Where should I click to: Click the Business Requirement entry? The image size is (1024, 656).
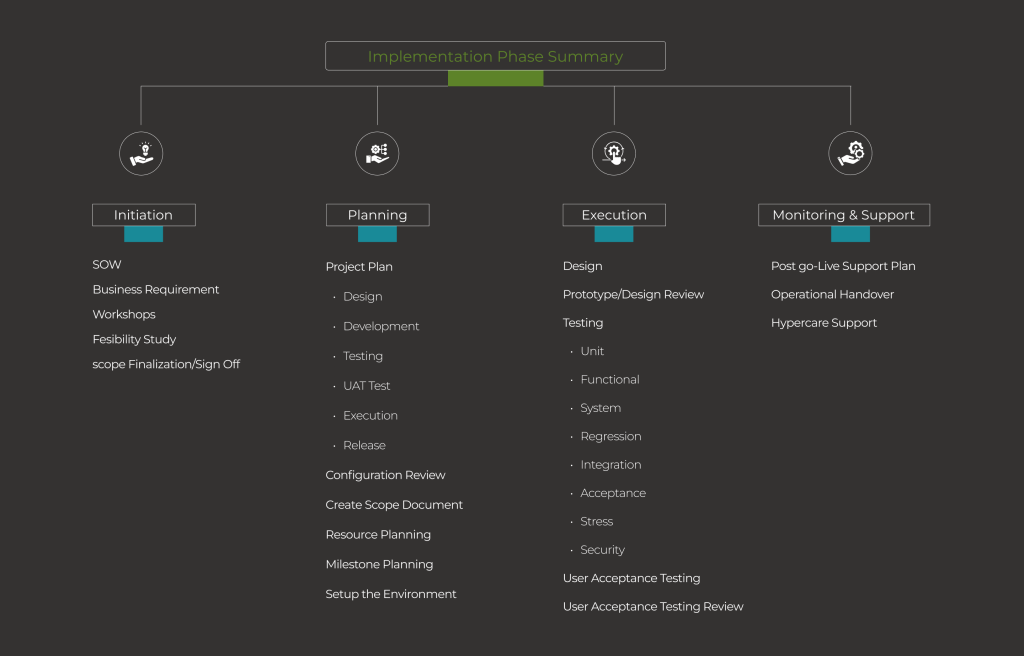155,289
